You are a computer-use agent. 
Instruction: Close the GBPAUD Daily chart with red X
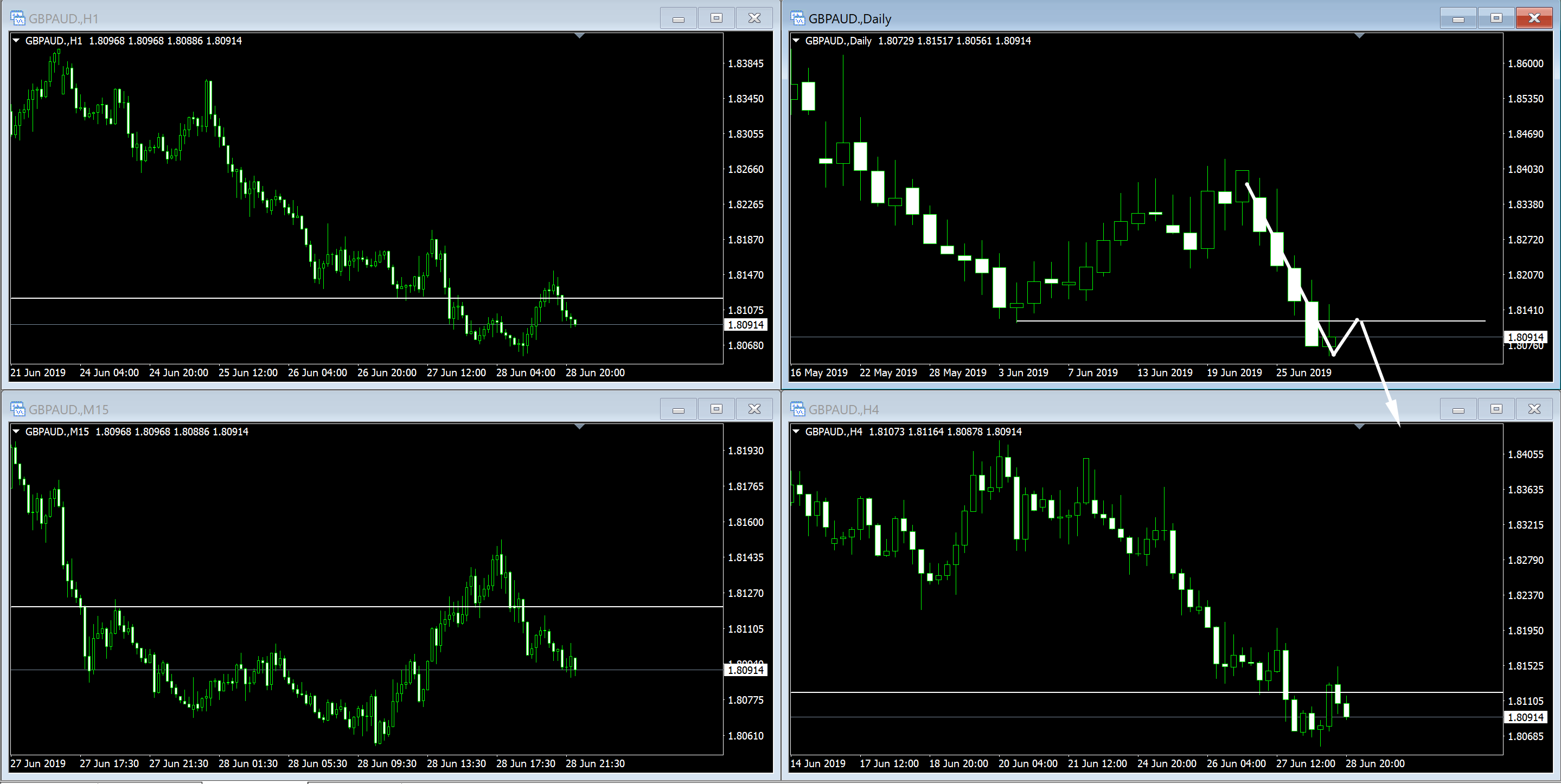point(1534,18)
